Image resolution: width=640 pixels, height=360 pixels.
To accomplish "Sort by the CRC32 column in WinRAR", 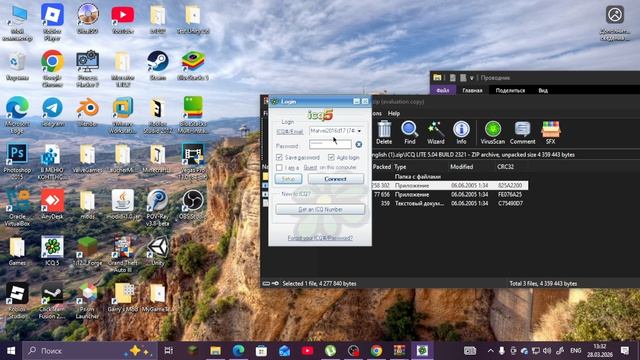I will click(x=505, y=167).
